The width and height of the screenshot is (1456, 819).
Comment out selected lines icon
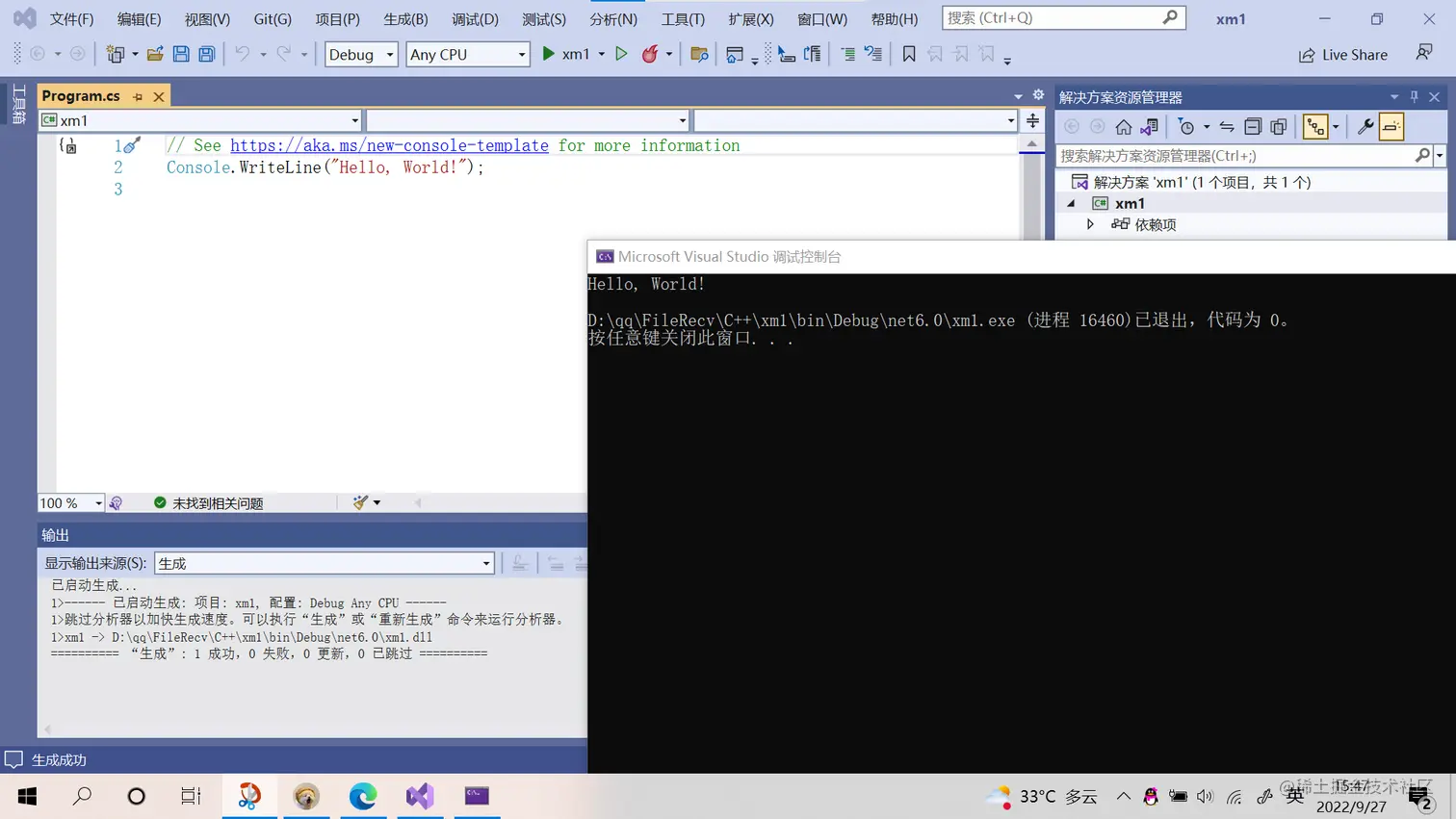(847, 55)
